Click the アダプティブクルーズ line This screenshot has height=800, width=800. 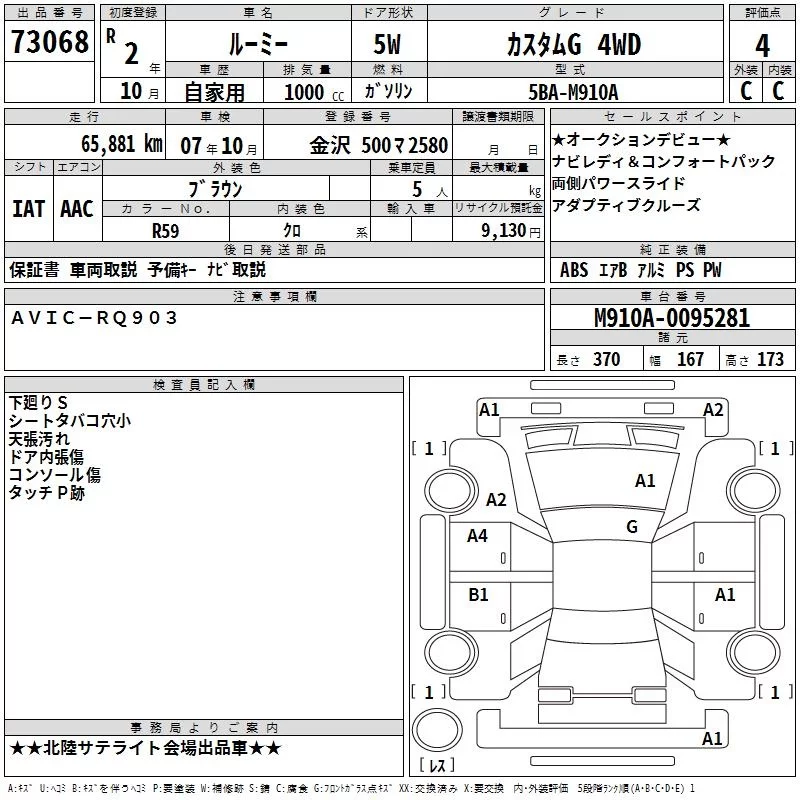626,205
